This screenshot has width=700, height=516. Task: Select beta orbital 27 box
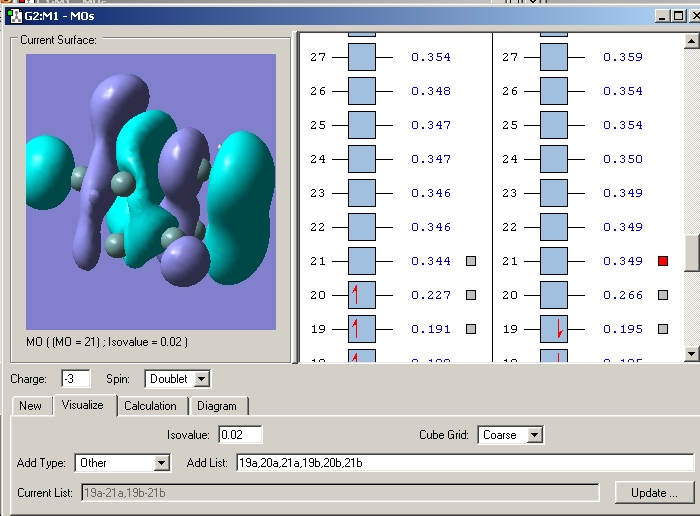click(x=554, y=57)
